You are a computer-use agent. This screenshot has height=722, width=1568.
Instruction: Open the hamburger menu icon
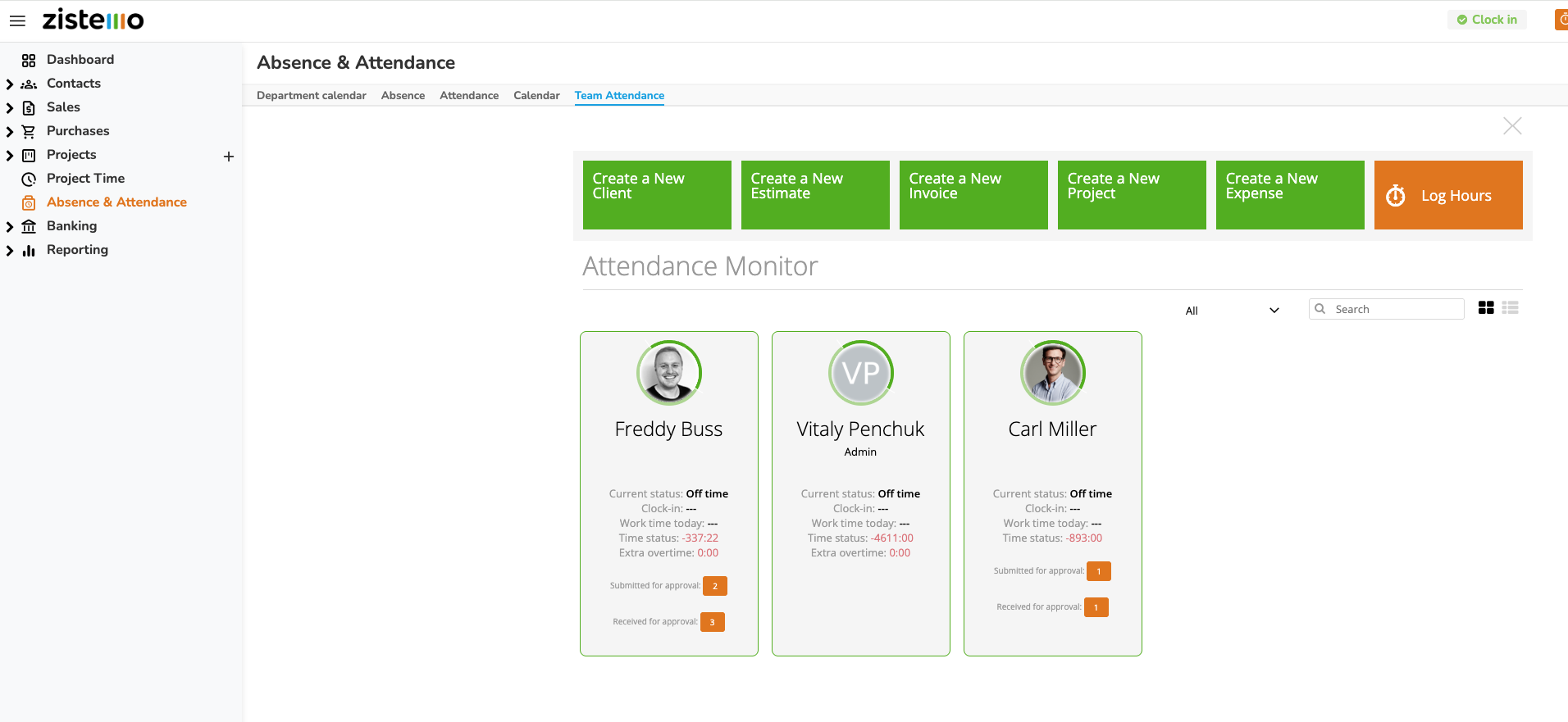click(17, 20)
